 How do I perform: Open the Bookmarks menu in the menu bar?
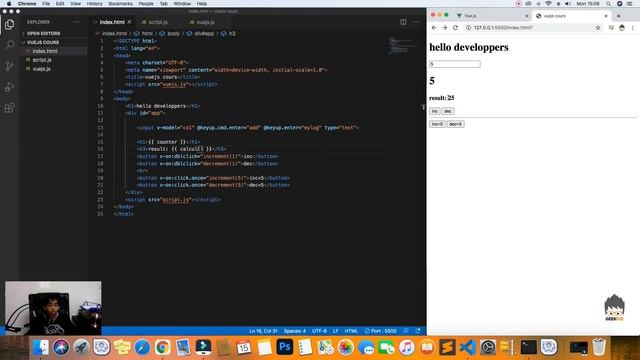[120, 4]
